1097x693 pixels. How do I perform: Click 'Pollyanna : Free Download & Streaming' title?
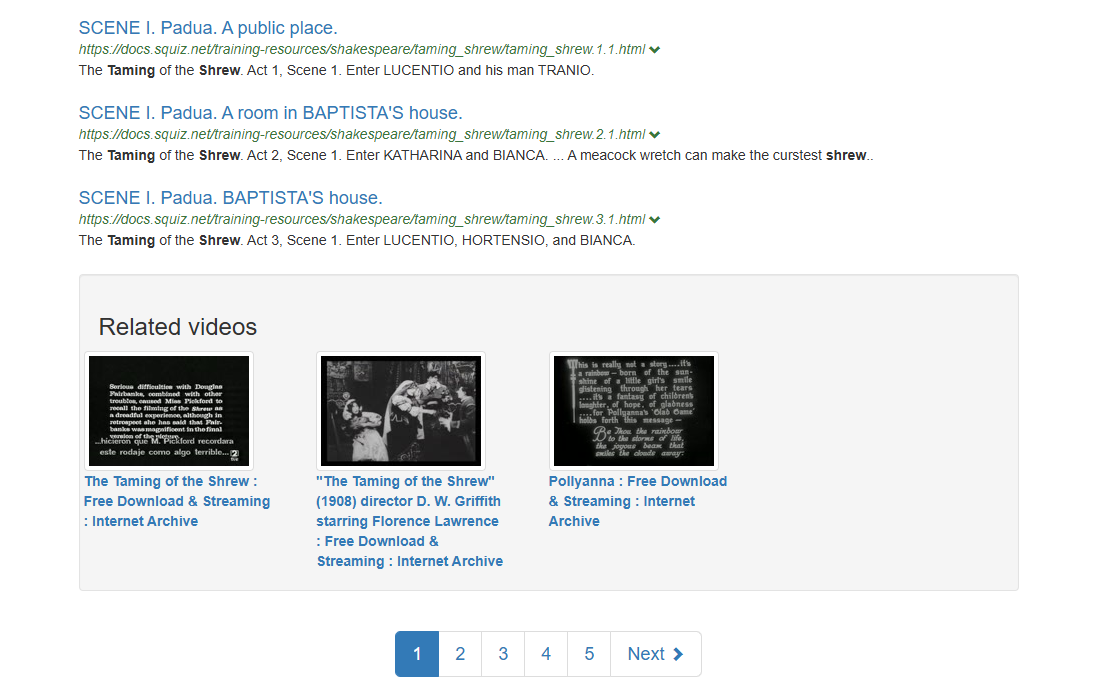tap(637, 501)
